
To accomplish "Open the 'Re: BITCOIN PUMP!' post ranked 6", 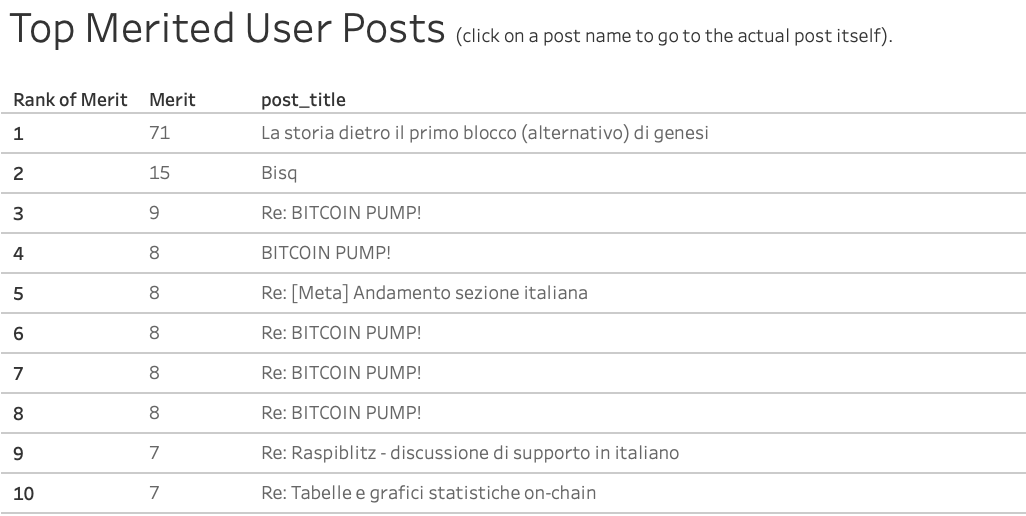I will click(x=341, y=333).
